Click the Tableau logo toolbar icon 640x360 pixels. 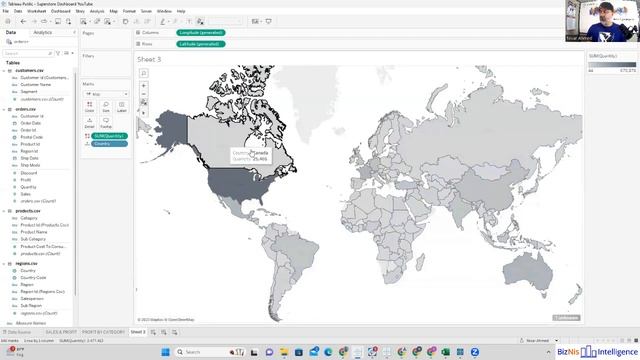[8, 21]
